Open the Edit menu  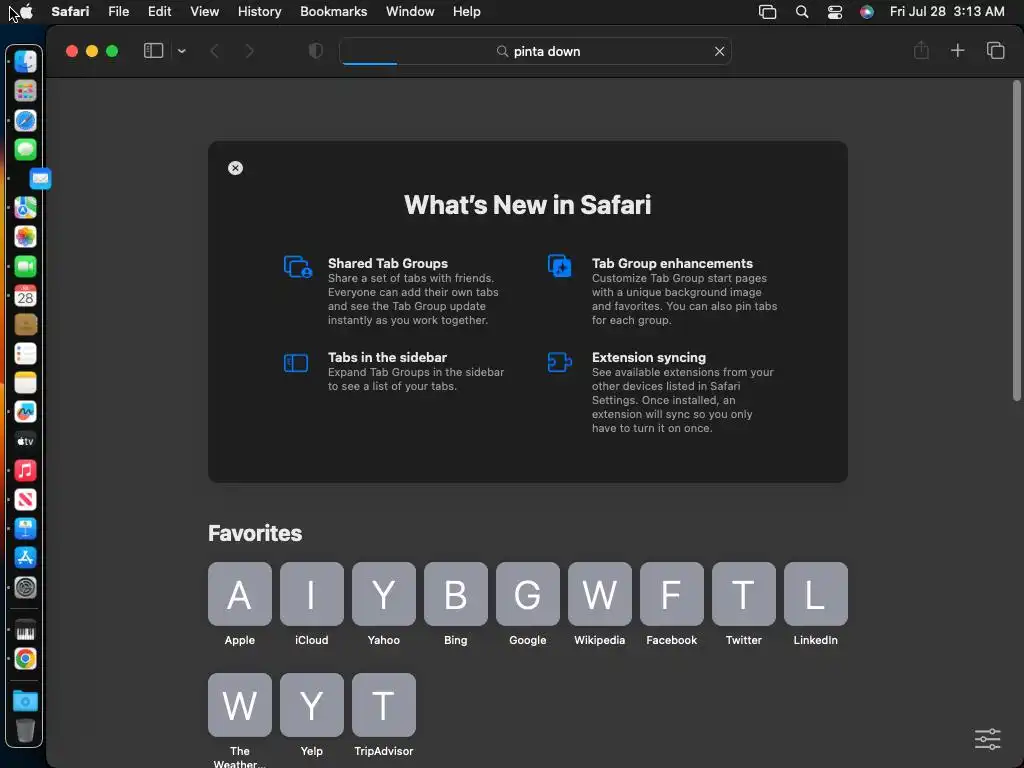click(159, 12)
